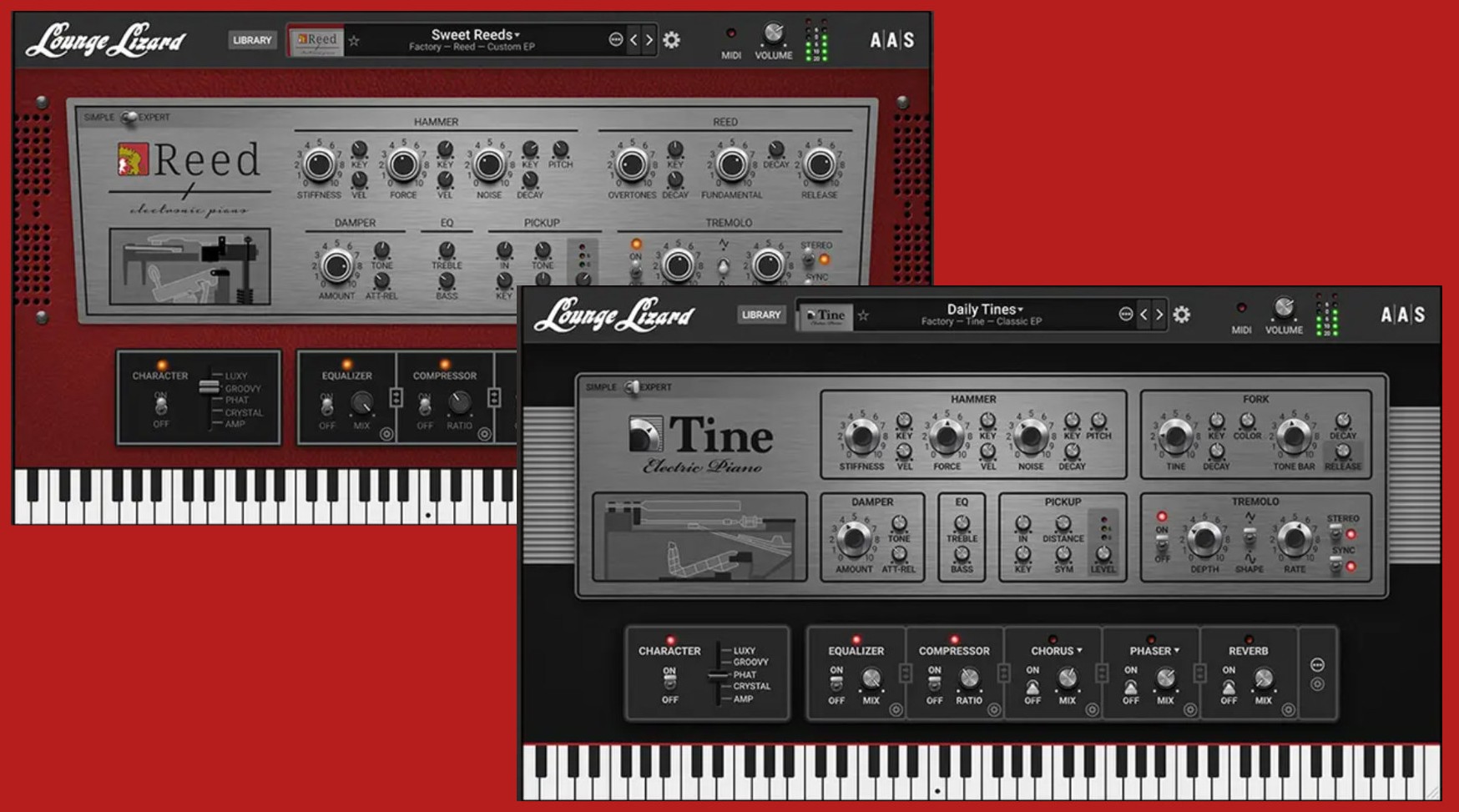Click the Tine preset pack thumbnail

coord(825,316)
